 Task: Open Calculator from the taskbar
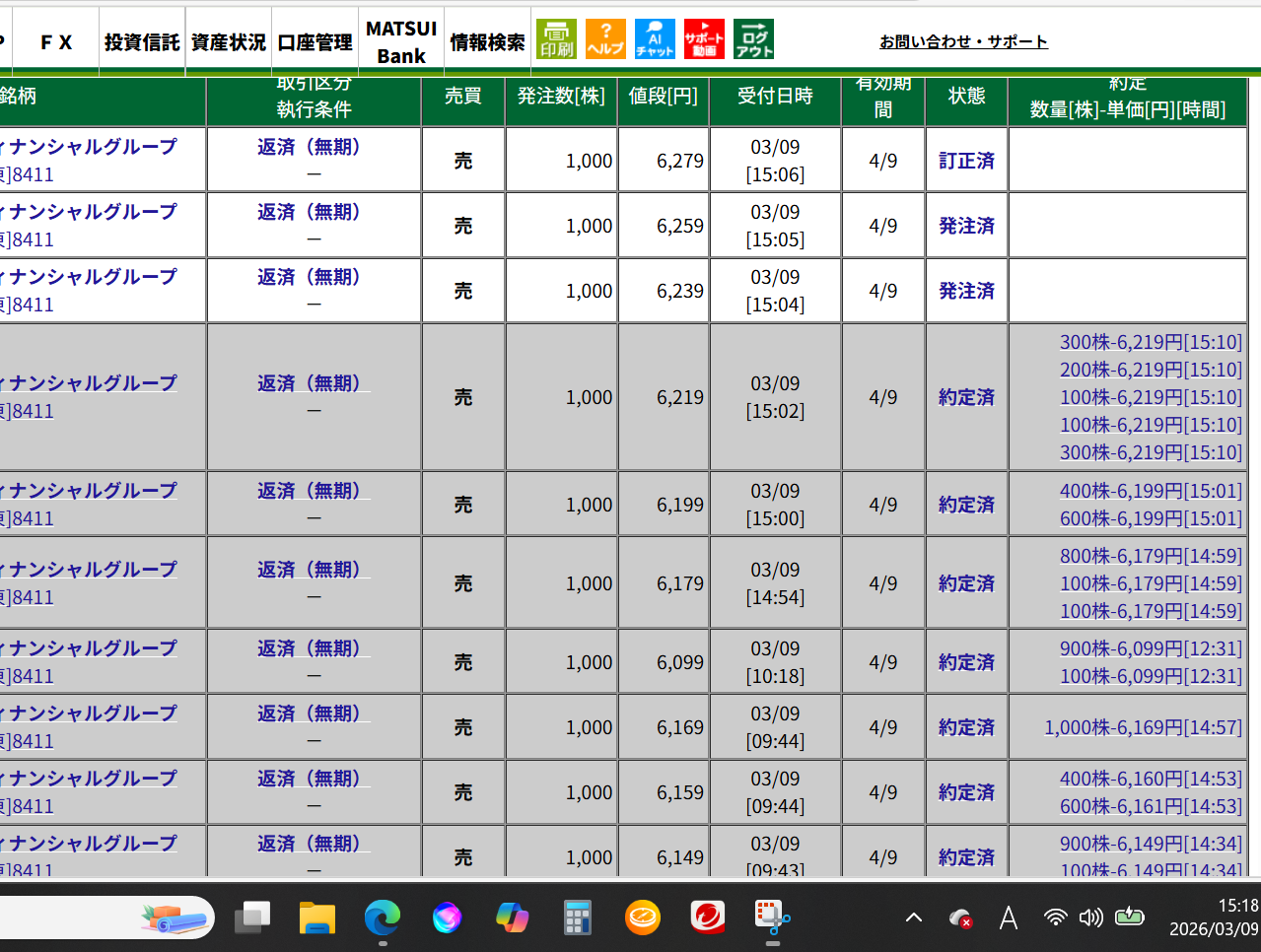pyautogui.click(x=578, y=918)
